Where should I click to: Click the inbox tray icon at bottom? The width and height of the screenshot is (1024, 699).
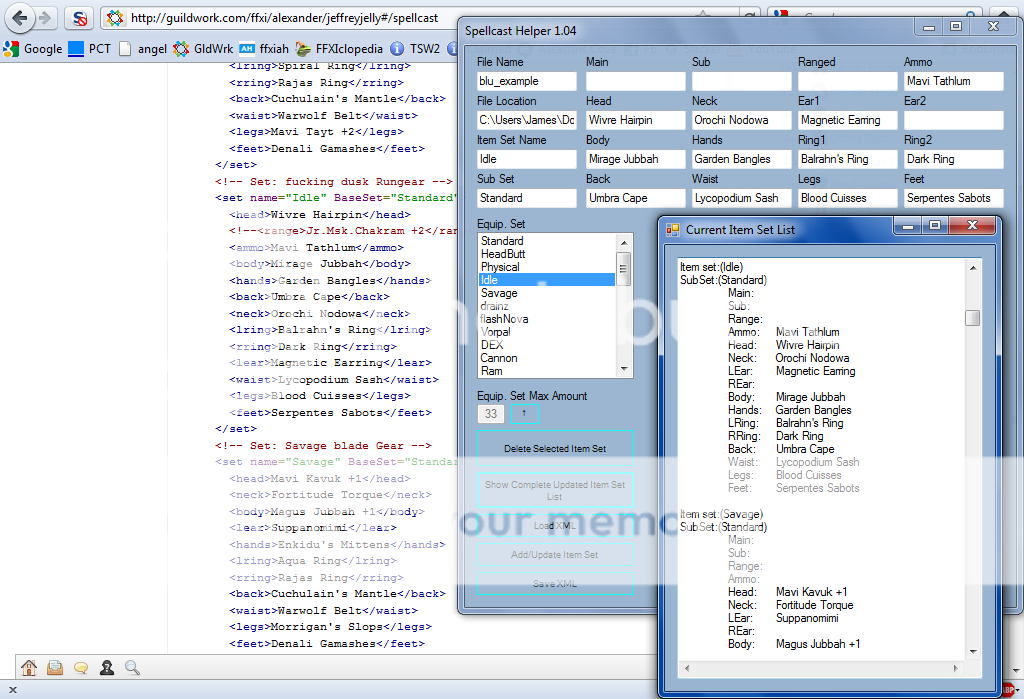(55, 668)
